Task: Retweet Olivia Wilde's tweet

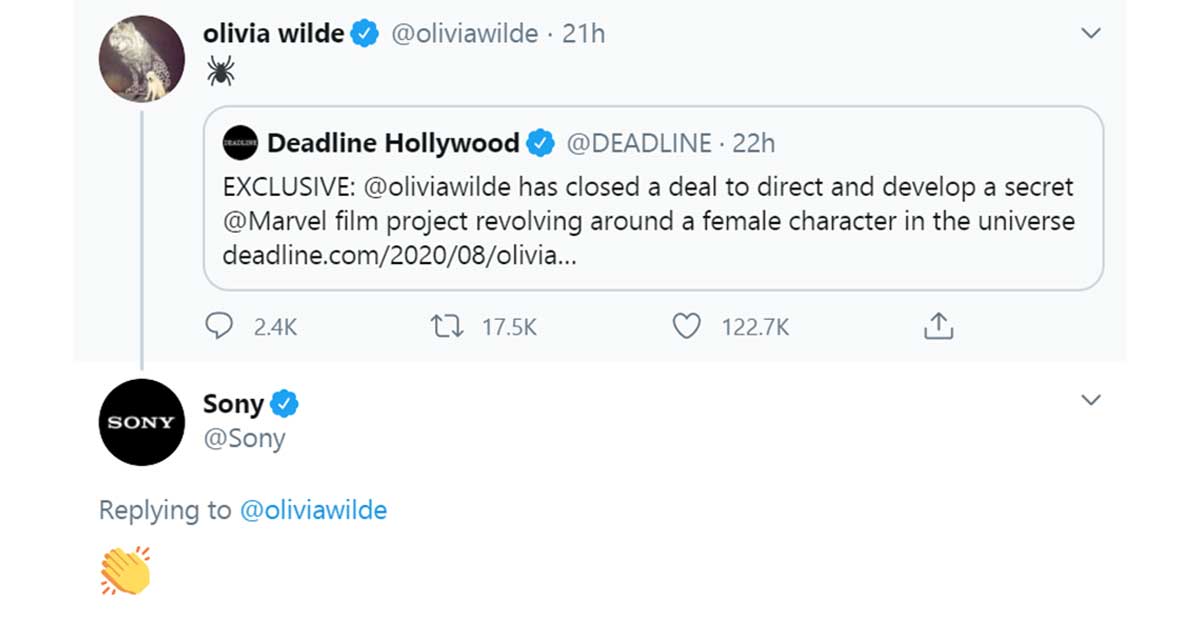Action: click(x=443, y=326)
